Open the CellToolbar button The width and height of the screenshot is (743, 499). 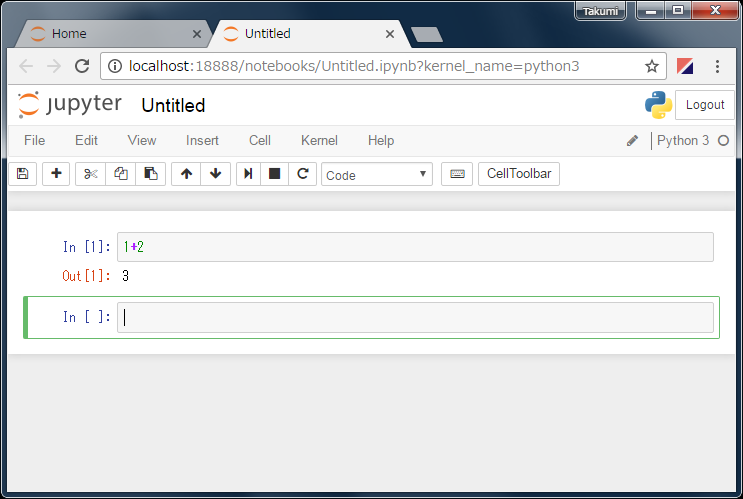click(x=519, y=174)
